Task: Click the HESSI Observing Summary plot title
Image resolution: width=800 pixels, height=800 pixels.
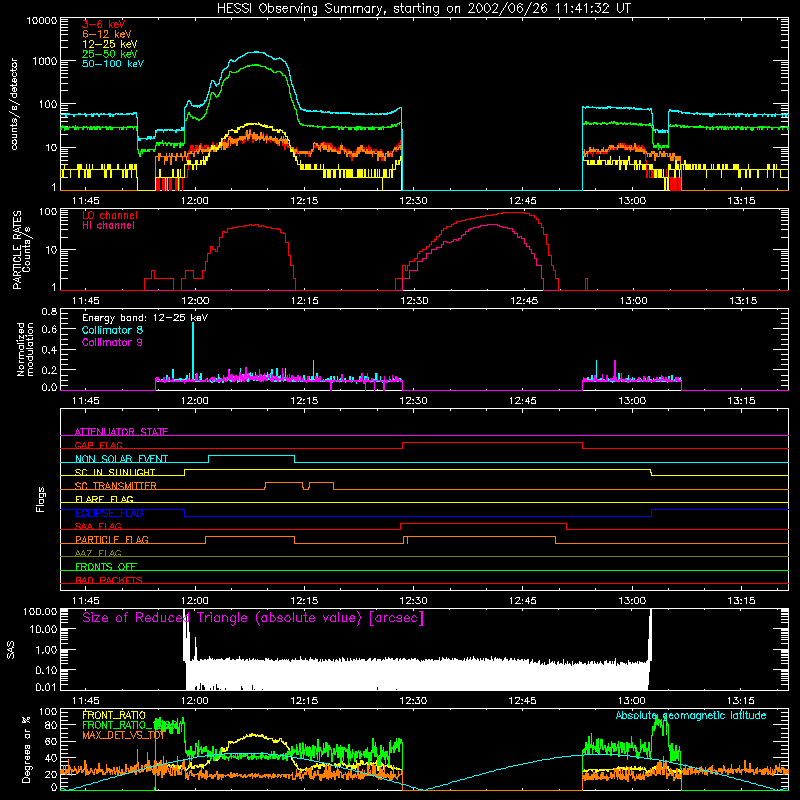Action: (x=424, y=9)
